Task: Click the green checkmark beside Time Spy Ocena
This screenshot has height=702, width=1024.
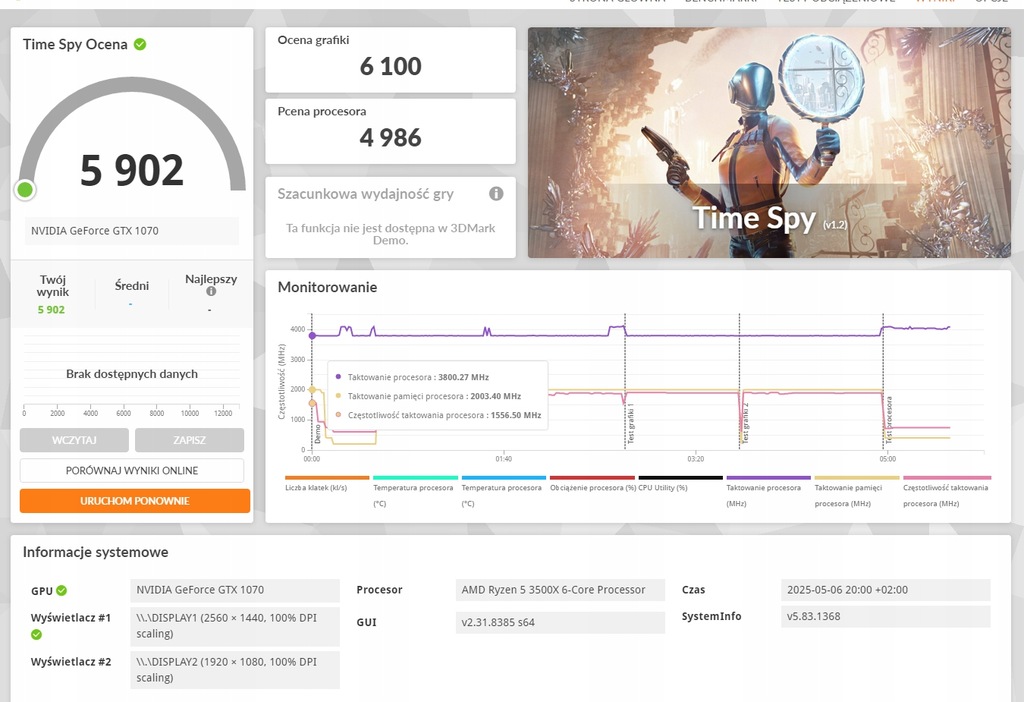Action: (x=140, y=44)
